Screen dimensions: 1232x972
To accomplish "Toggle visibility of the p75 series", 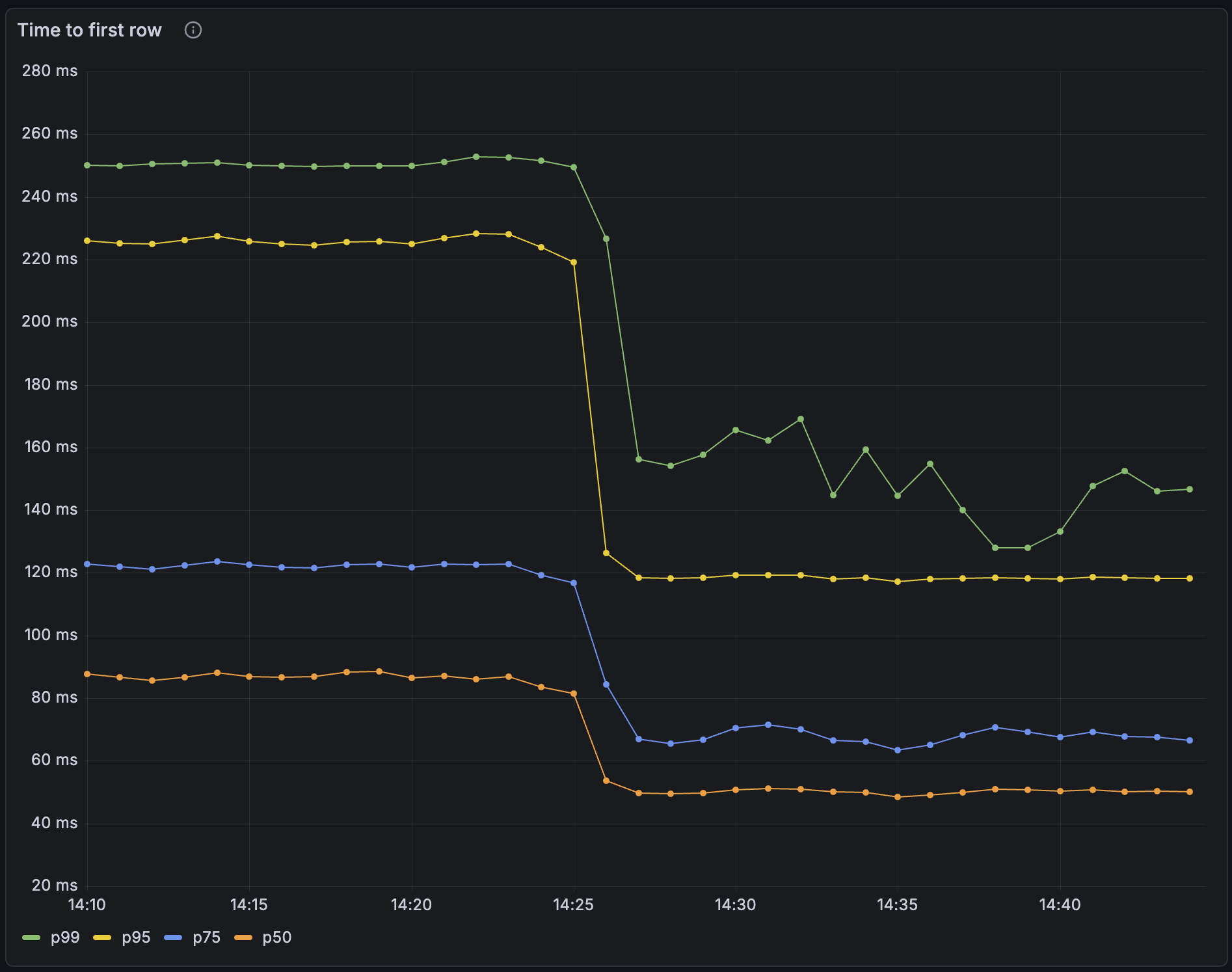I will click(x=206, y=938).
